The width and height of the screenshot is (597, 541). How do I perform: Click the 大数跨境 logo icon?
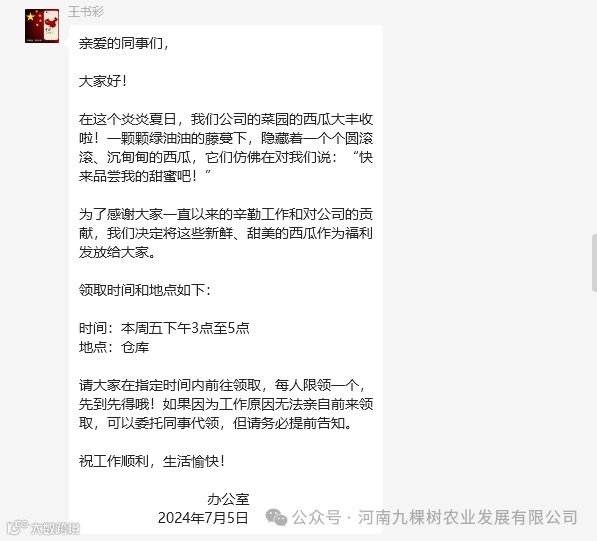pyautogui.click(x=18, y=527)
